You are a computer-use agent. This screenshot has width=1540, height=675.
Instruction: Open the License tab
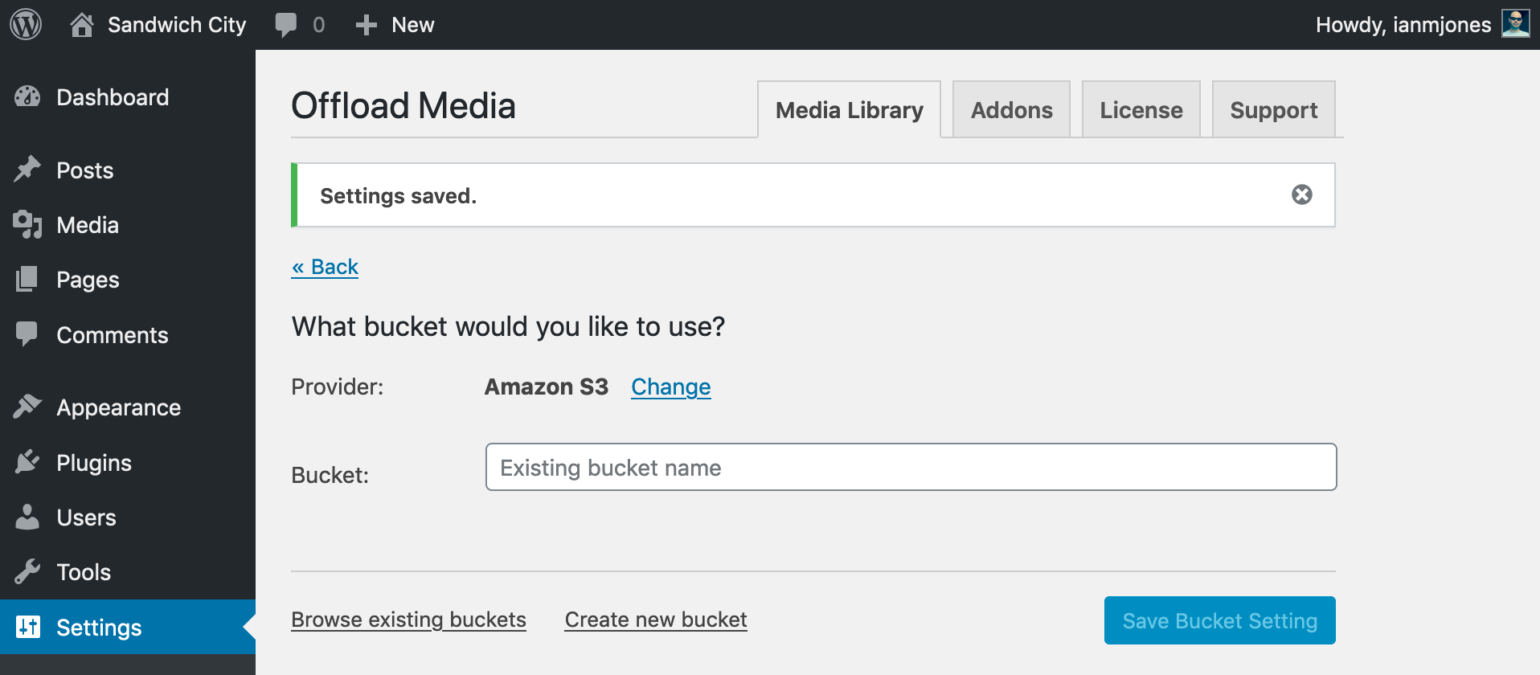click(1141, 109)
